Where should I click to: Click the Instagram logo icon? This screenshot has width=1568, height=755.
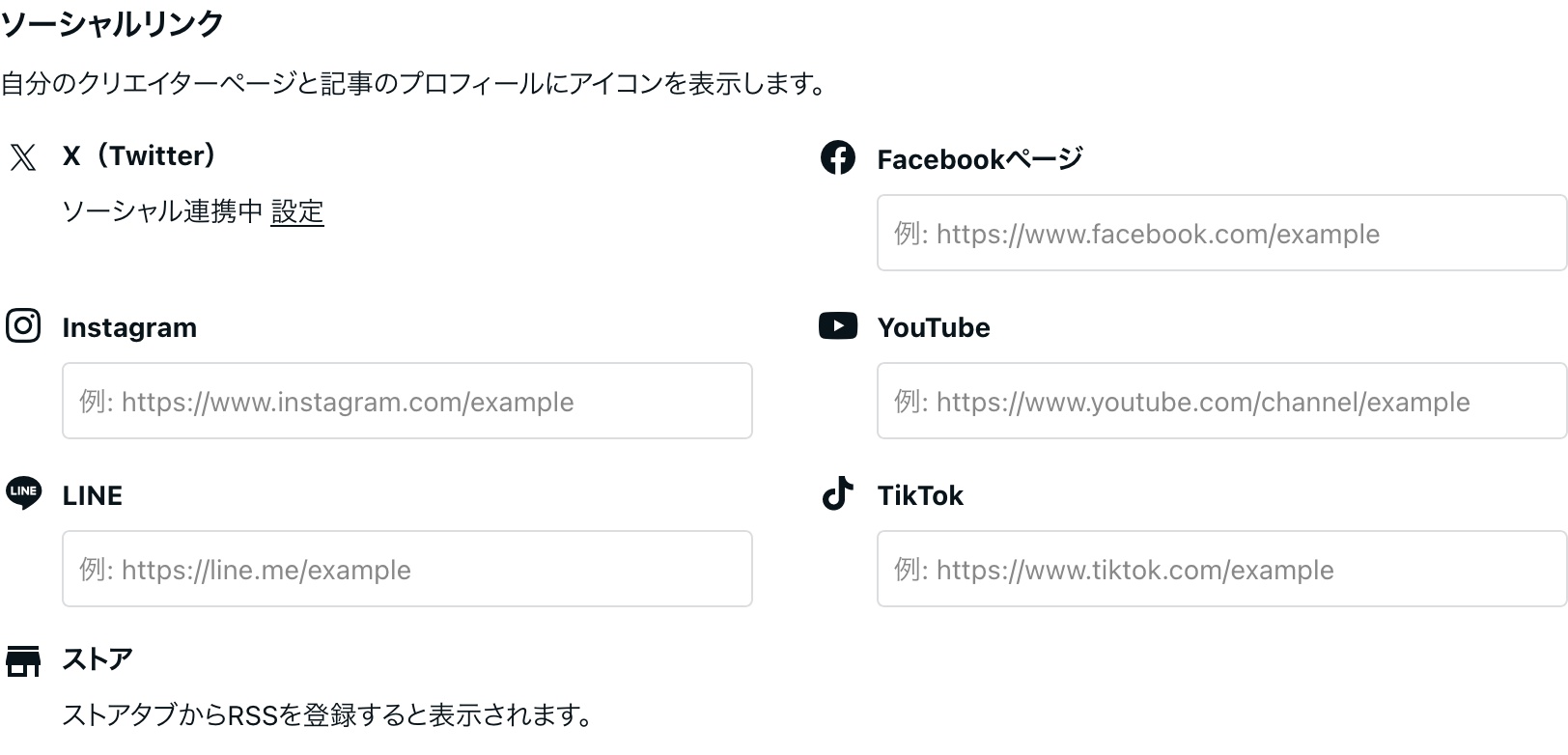click(x=23, y=326)
